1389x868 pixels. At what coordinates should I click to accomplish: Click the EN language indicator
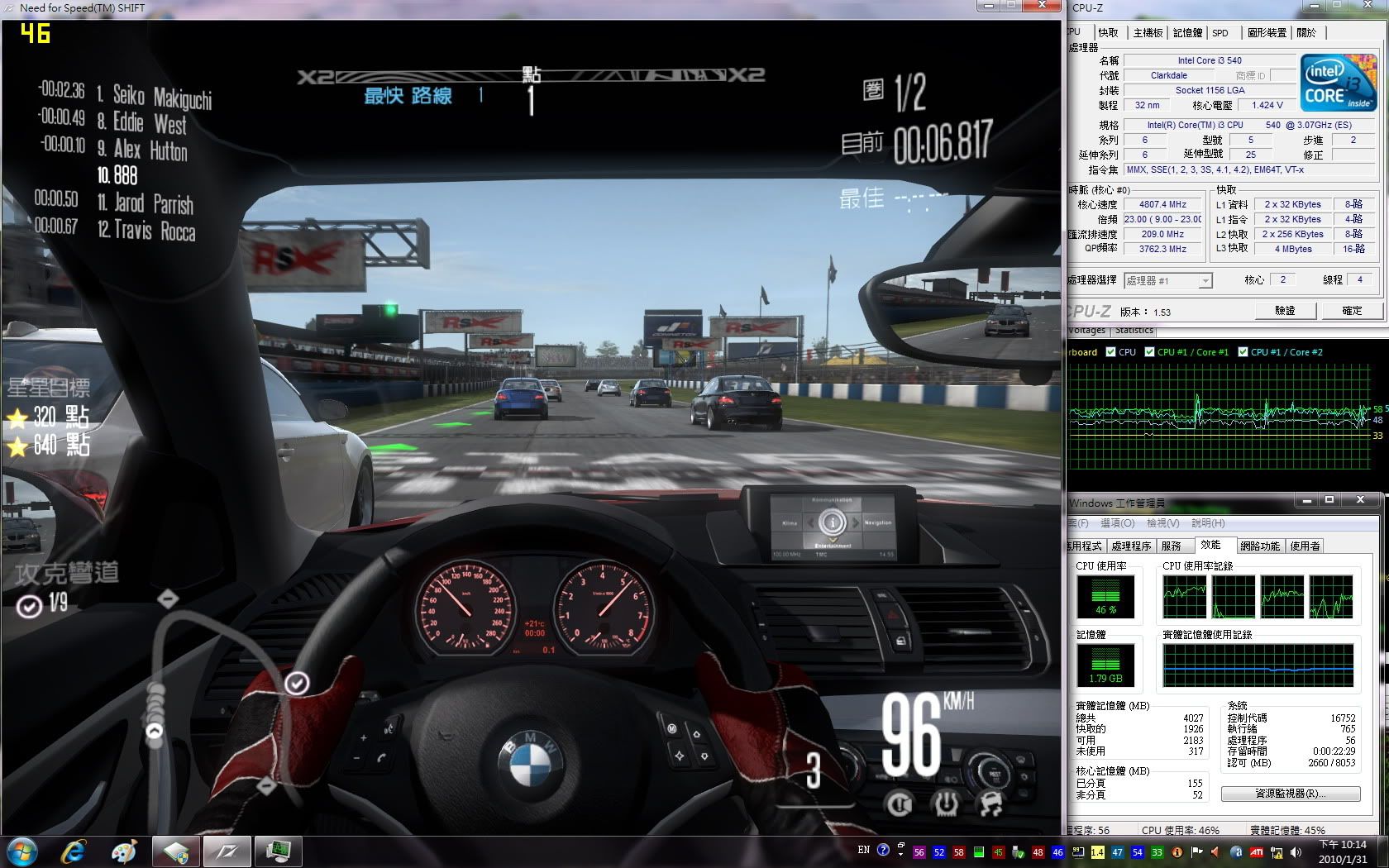863,850
